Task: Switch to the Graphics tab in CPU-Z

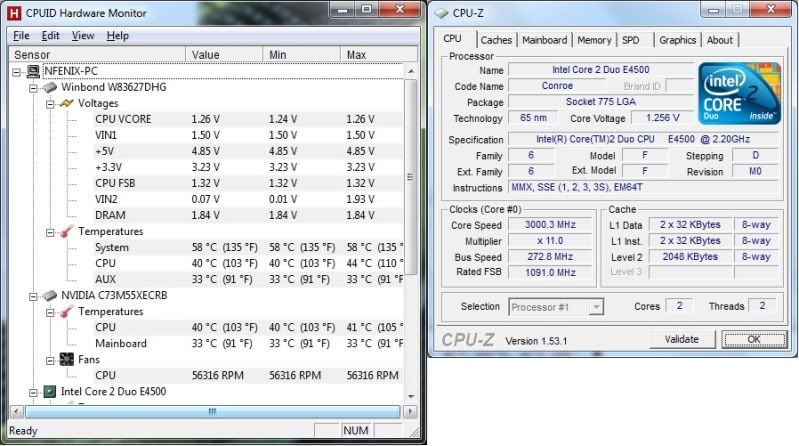Action: coord(677,40)
